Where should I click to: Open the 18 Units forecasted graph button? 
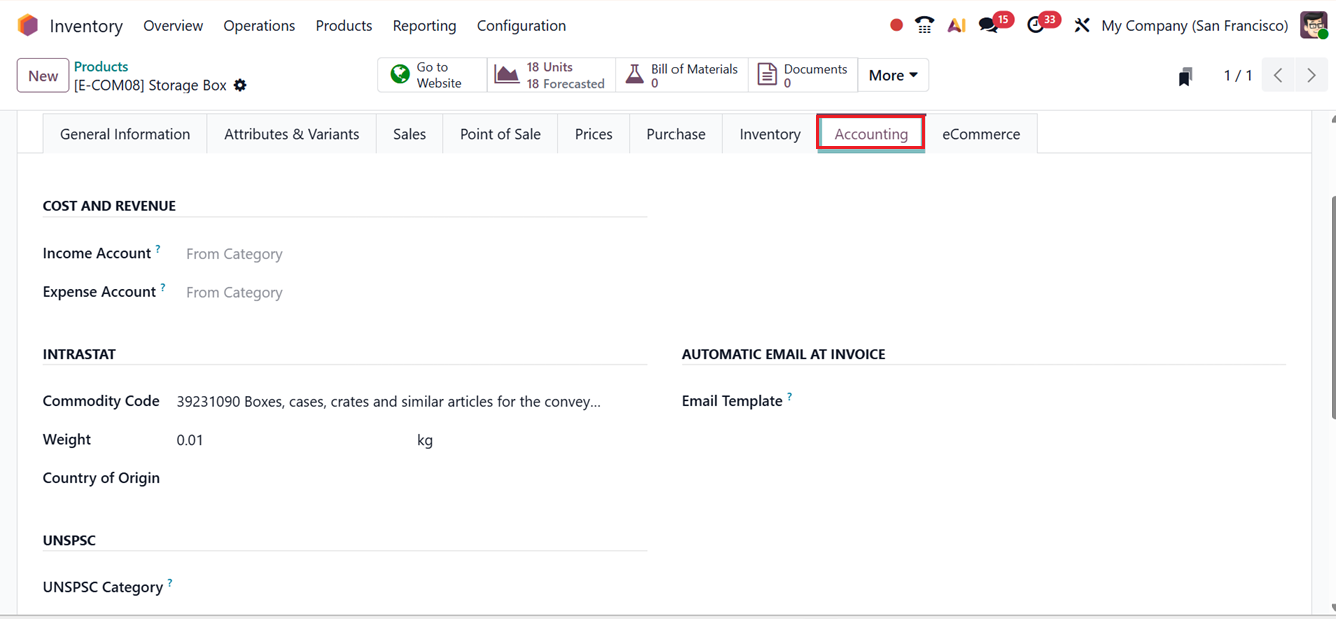(x=548, y=75)
